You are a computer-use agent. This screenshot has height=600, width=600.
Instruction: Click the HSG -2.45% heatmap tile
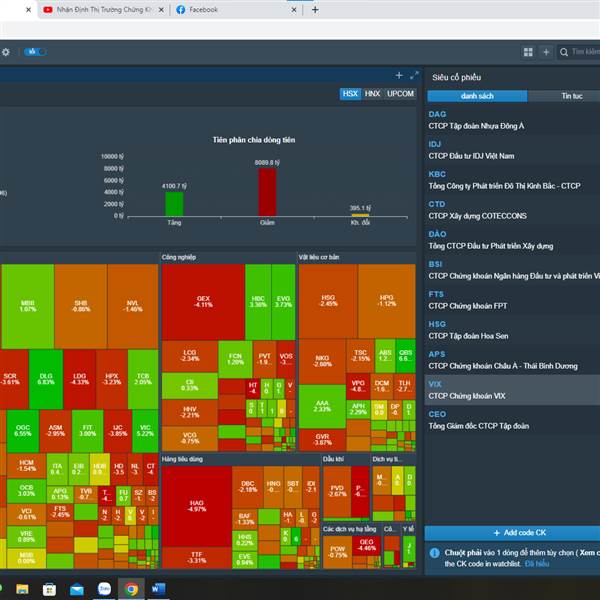coord(328,301)
